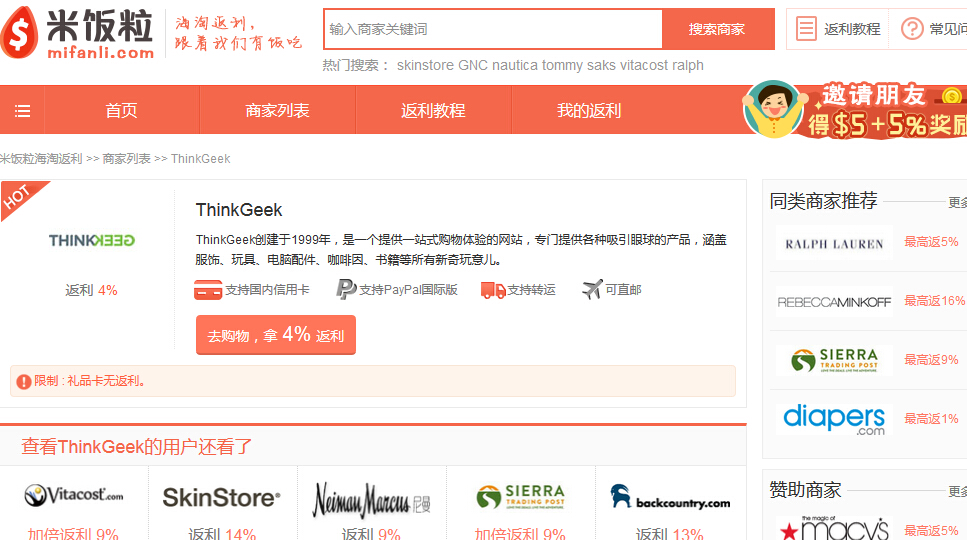
Task: Click 返利 14% under SkinStore
Action: point(222,534)
